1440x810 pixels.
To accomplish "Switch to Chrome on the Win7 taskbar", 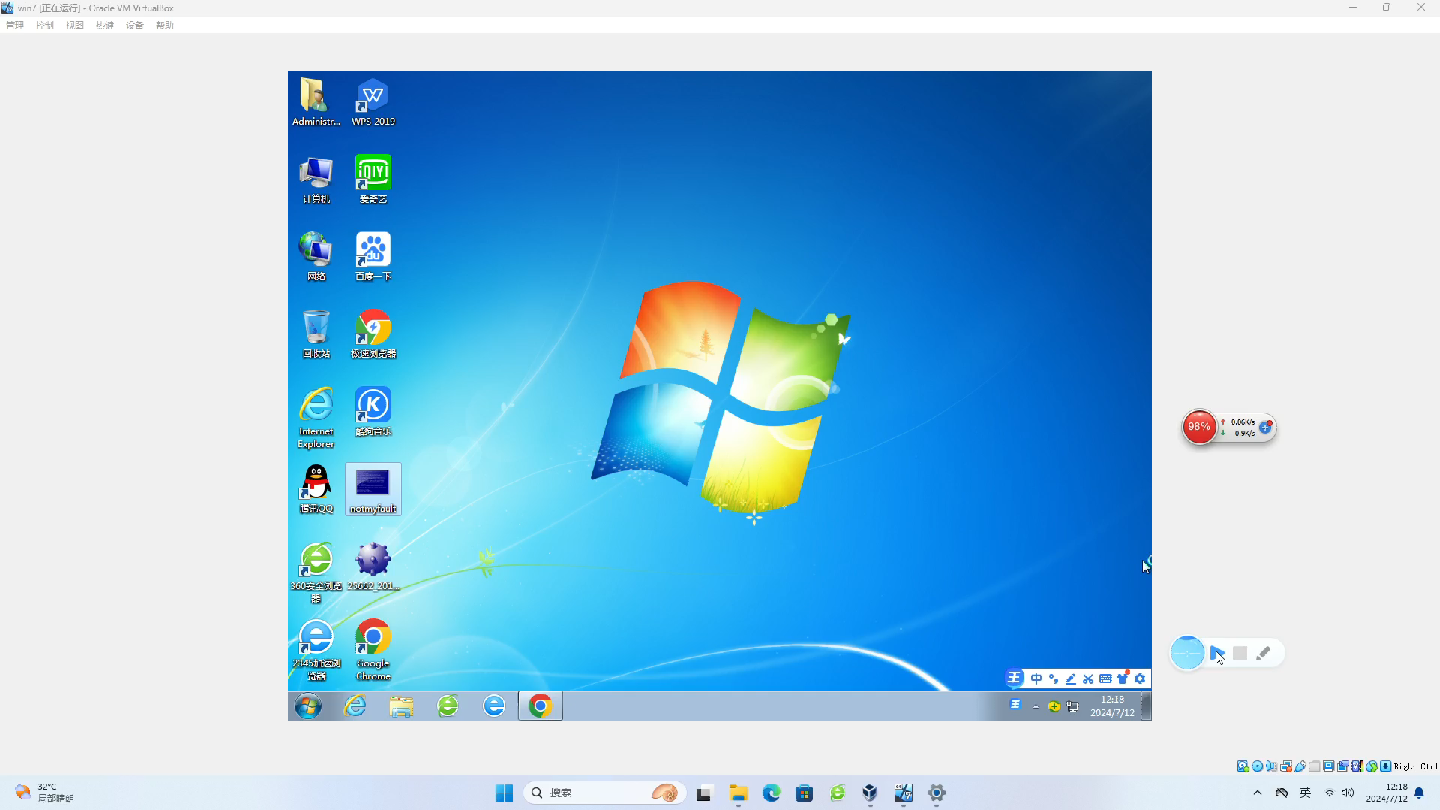I will click(x=540, y=706).
